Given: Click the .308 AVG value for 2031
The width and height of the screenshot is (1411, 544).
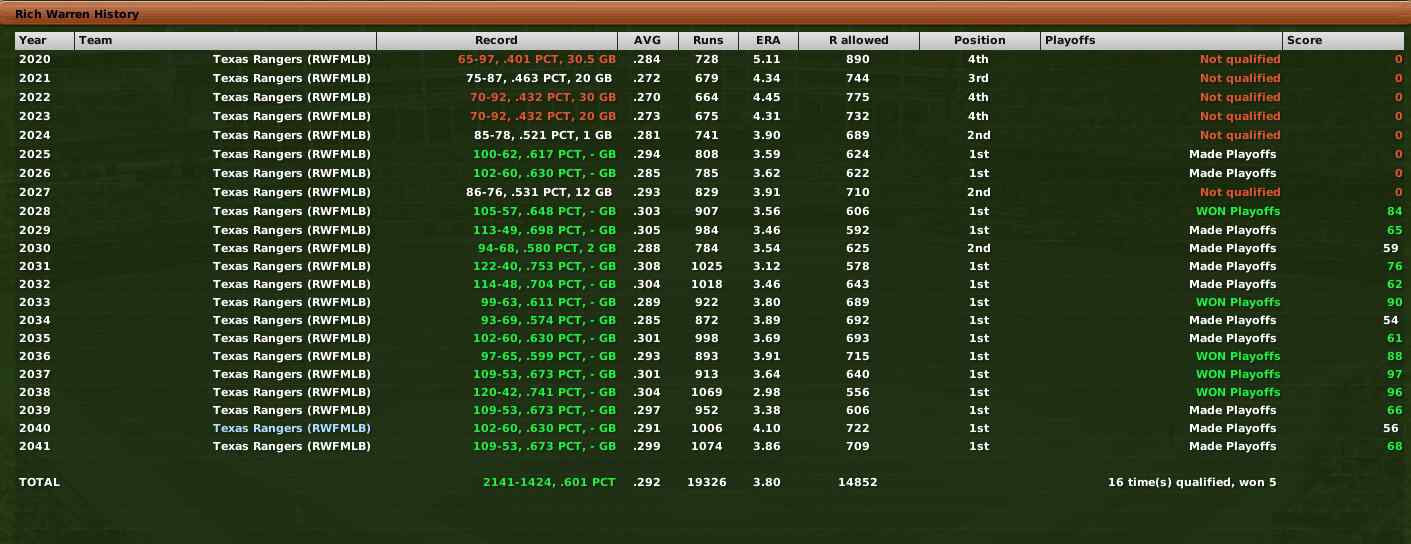Looking at the screenshot, I should click(646, 266).
